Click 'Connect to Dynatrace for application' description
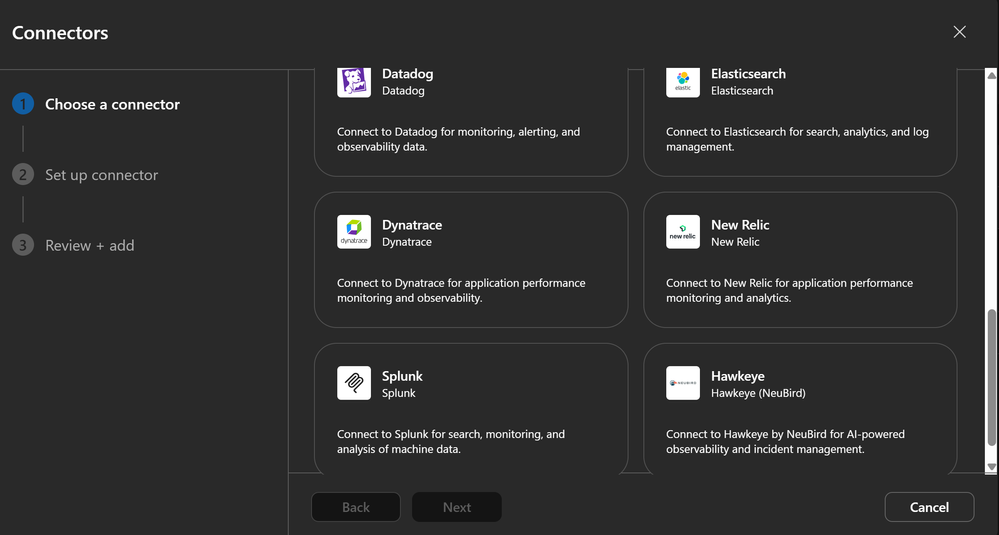999x535 pixels. click(461, 290)
